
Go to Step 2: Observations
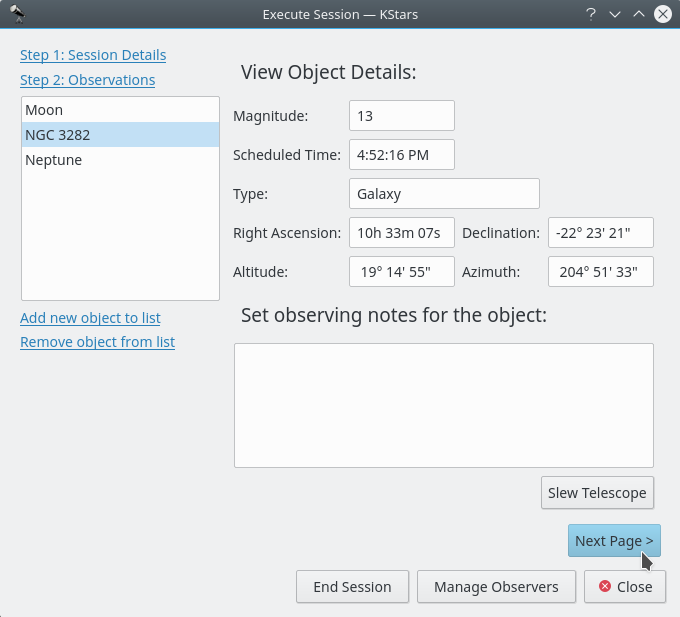click(87, 80)
